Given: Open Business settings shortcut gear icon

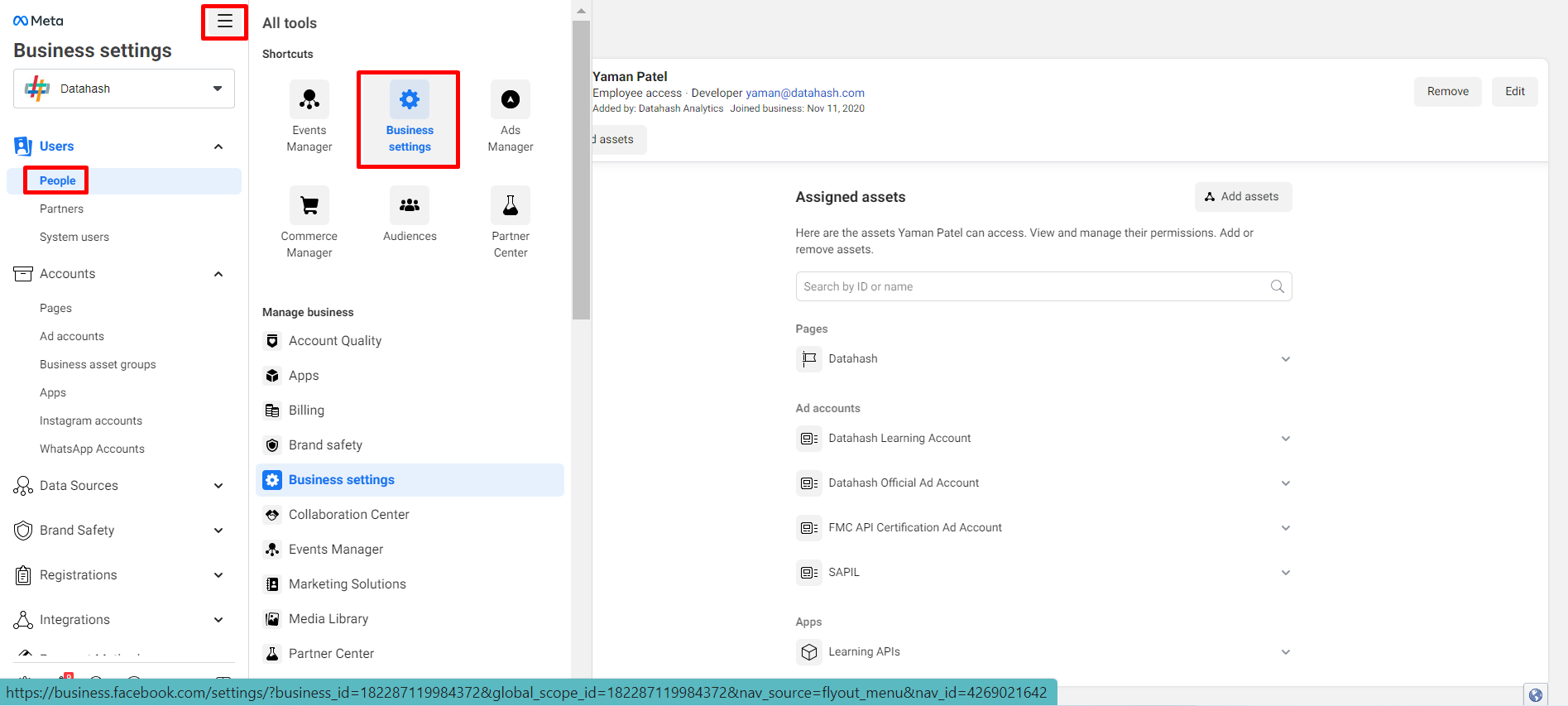Looking at the screenshot, I should (410, 99).
